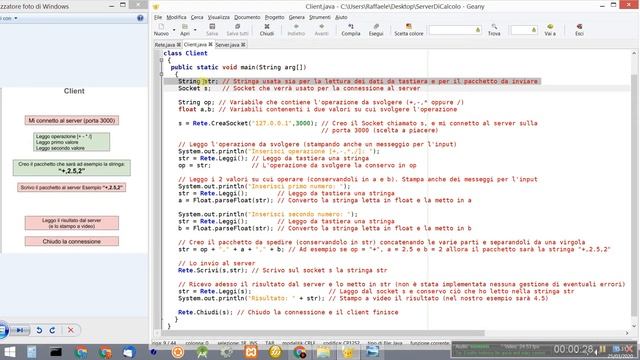Collapse the main method fold marker
This screenshot has width=640, height=360.
161,74
